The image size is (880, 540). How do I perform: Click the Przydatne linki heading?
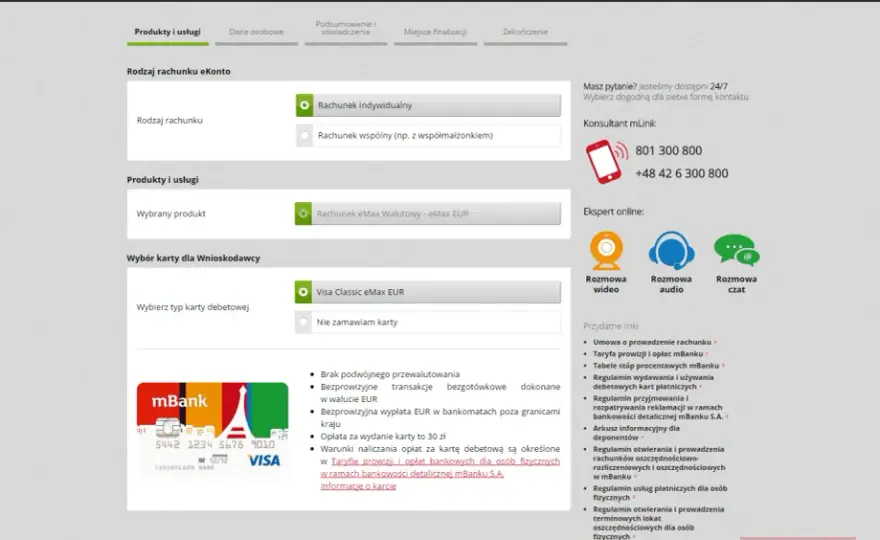click(611, 326)
